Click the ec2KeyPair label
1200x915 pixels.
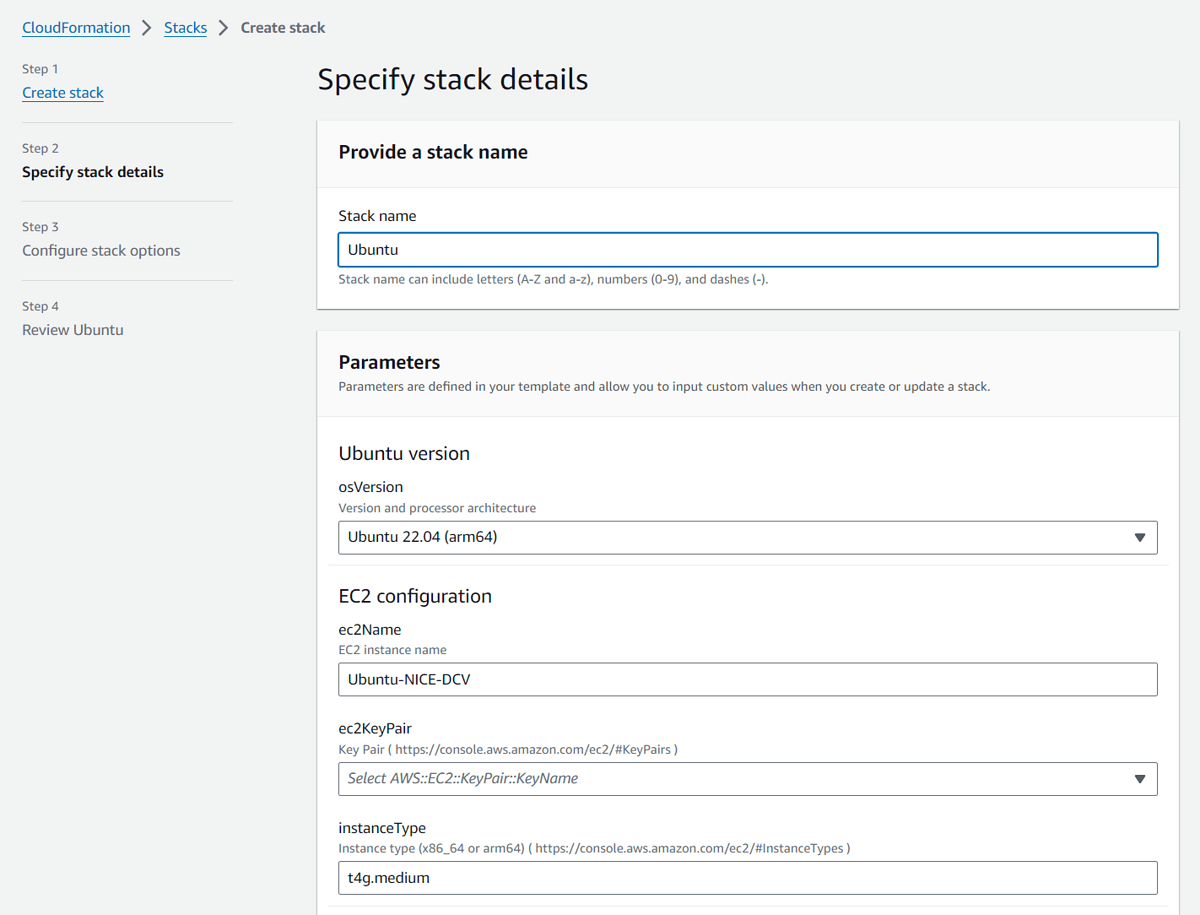(x=375, y=728)
